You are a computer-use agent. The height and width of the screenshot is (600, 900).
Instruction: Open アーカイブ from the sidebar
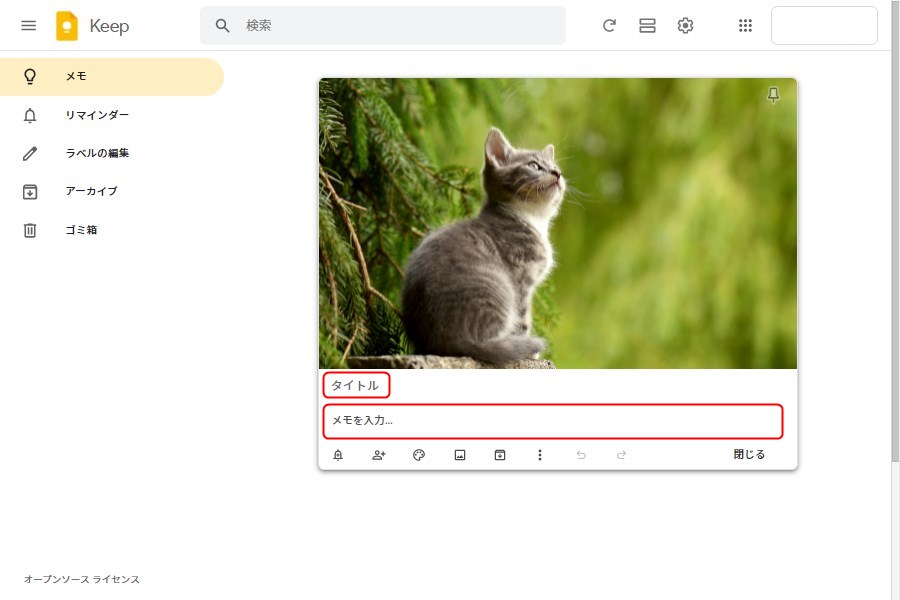(91, 191)
